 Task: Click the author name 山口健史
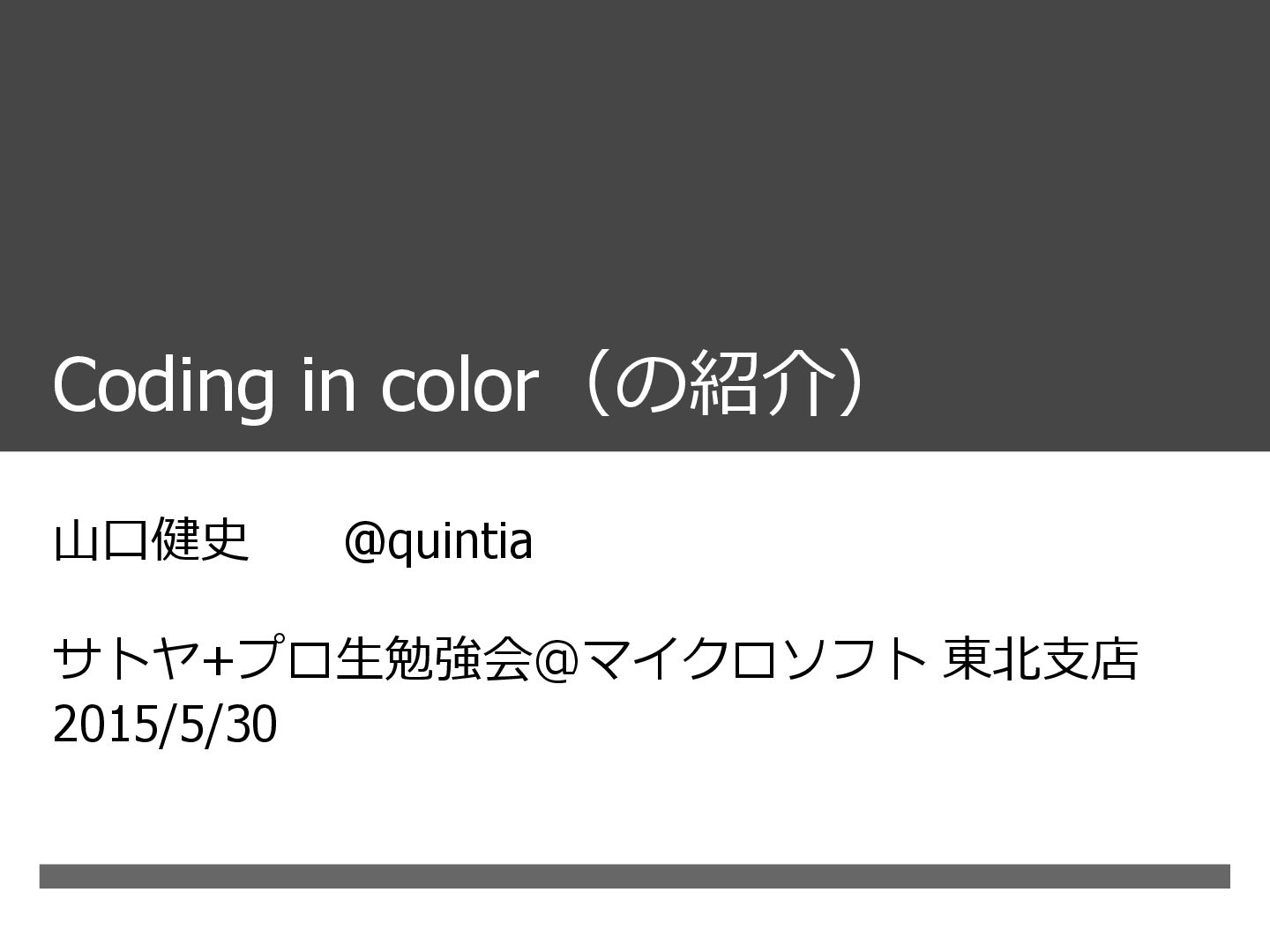click(151, 539)
